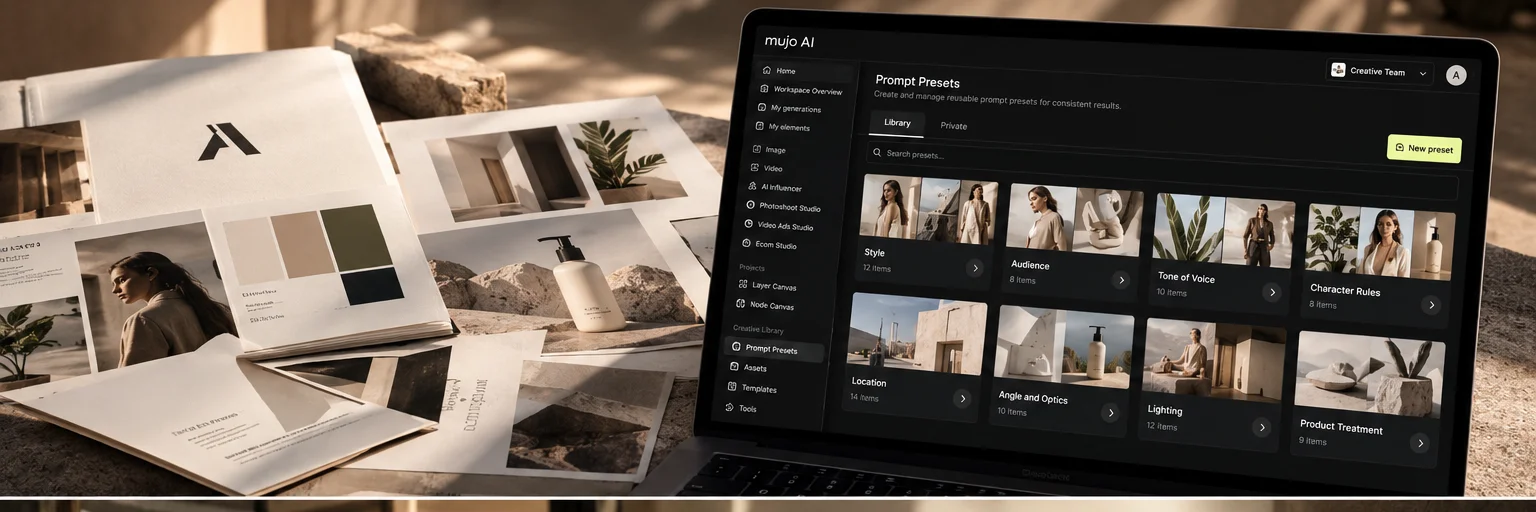Open My elements in the sidebar
Screen dimensions: 1536x512
(x=783, y=128)
